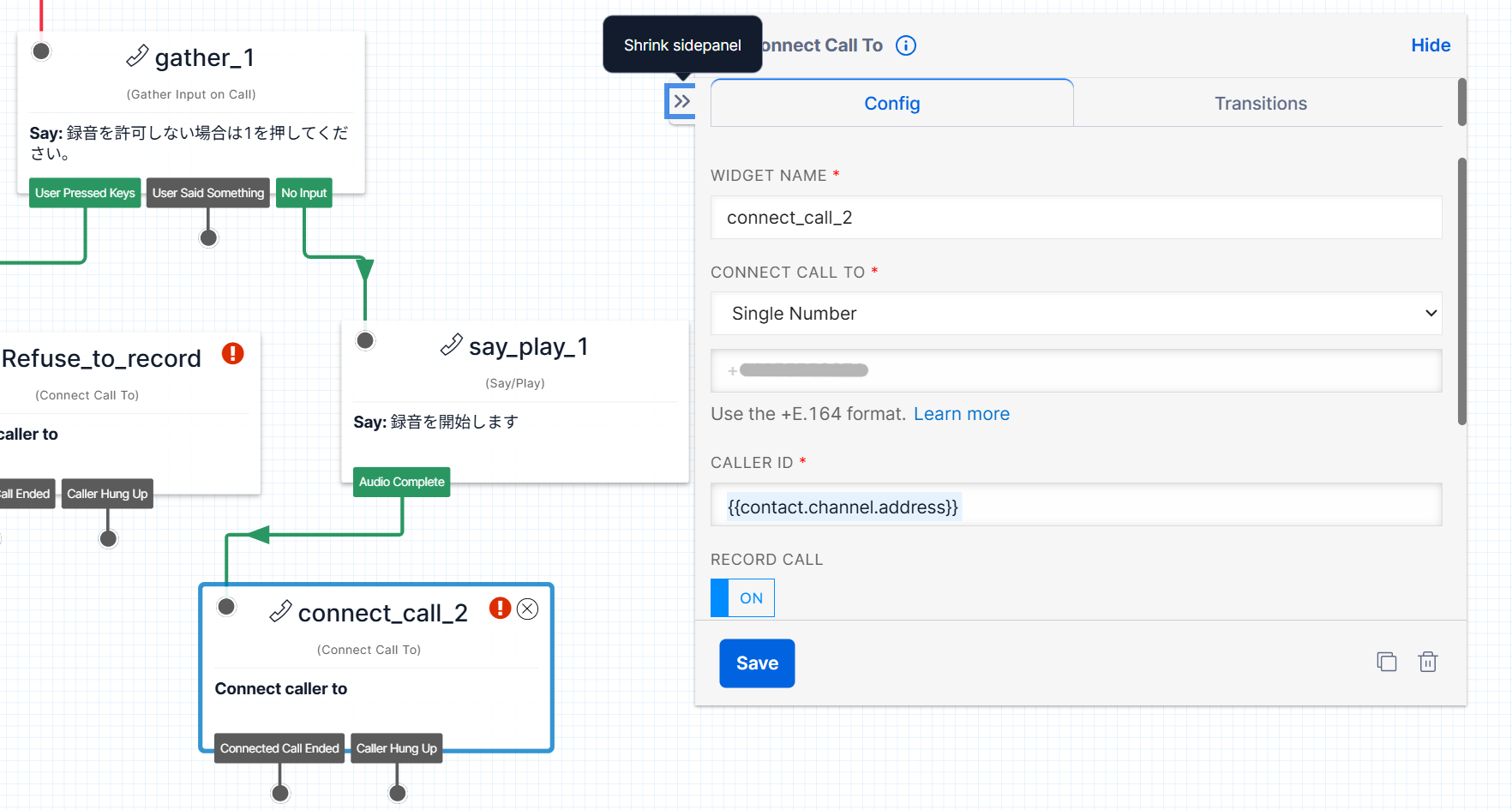Click the Save button
Screen dimensions: 1512x810
pyautogui.click(x=757, y=663)
